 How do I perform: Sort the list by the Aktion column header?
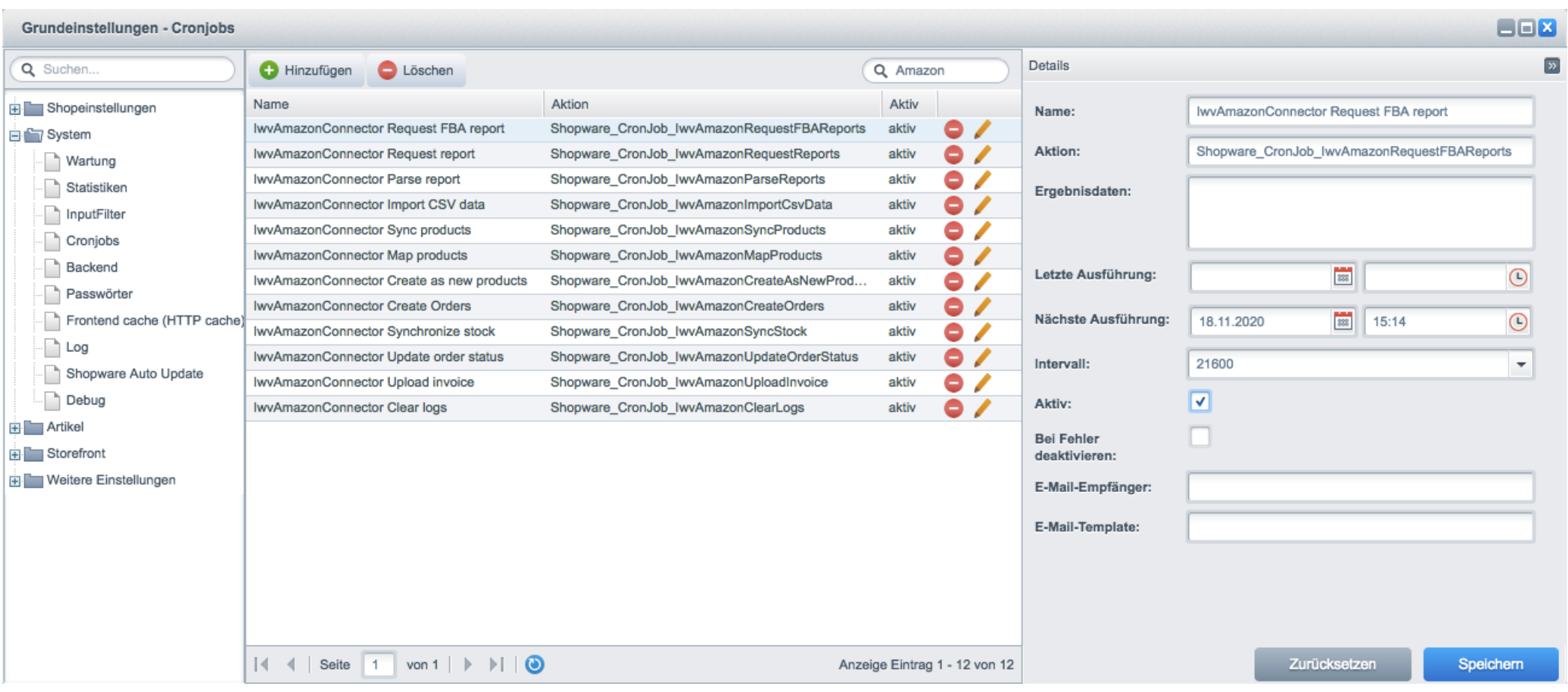coord(570,104)
